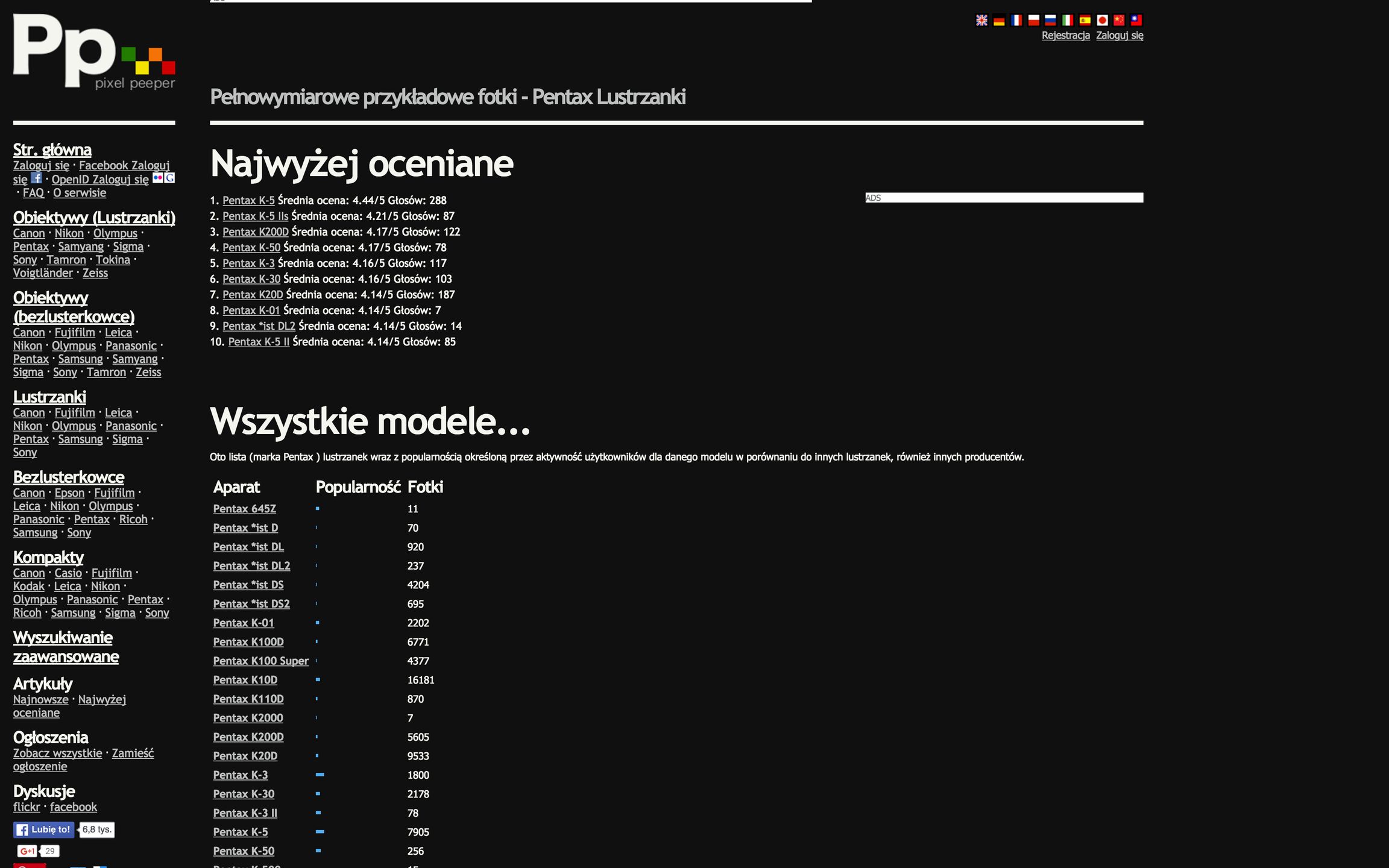Click the G+1 share button
The image size is (1389, 868).
tap(28, 851)
